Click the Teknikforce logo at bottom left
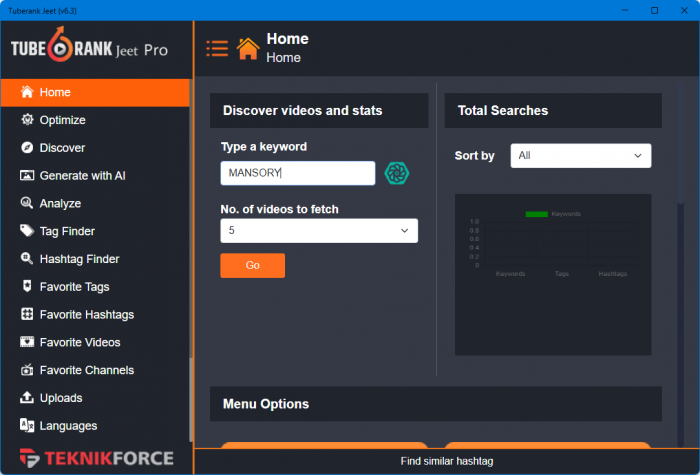This screenshot has width=700, height=475. 96,459
